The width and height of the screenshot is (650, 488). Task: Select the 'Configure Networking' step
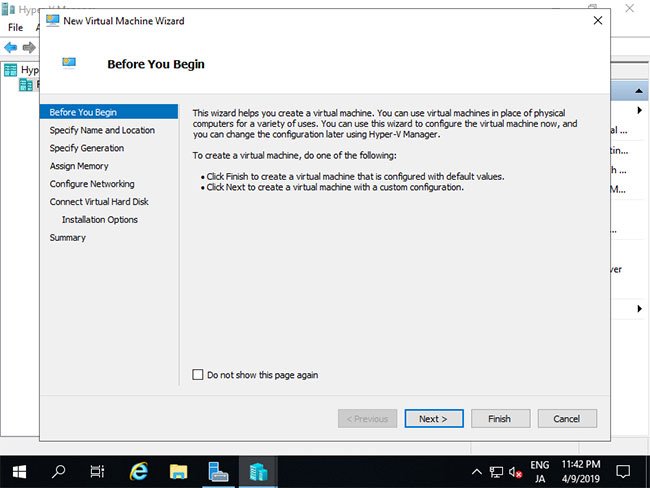[92, 184]
